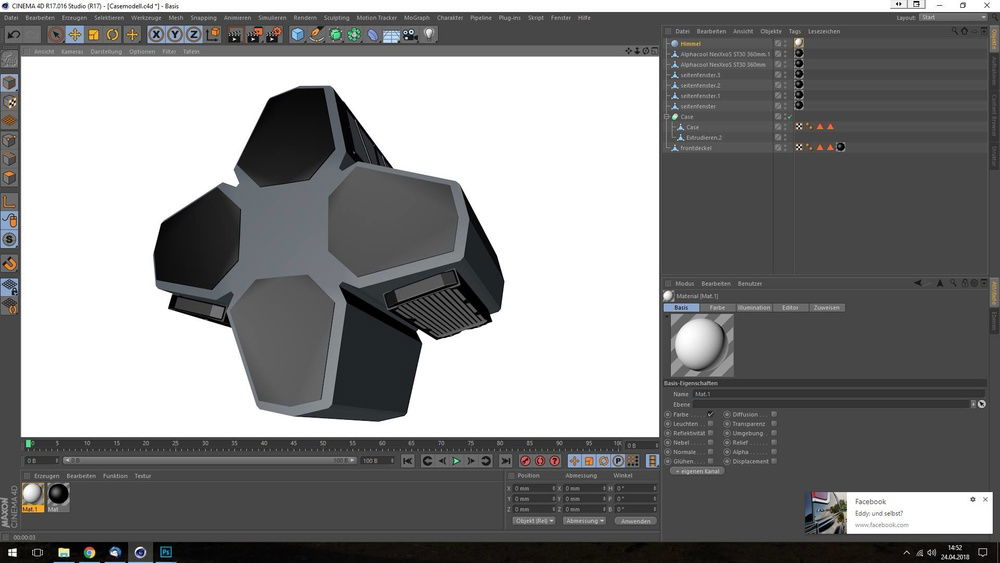Click the light bulb icon to add light
1000x563 pixels.
click(429, 35)
